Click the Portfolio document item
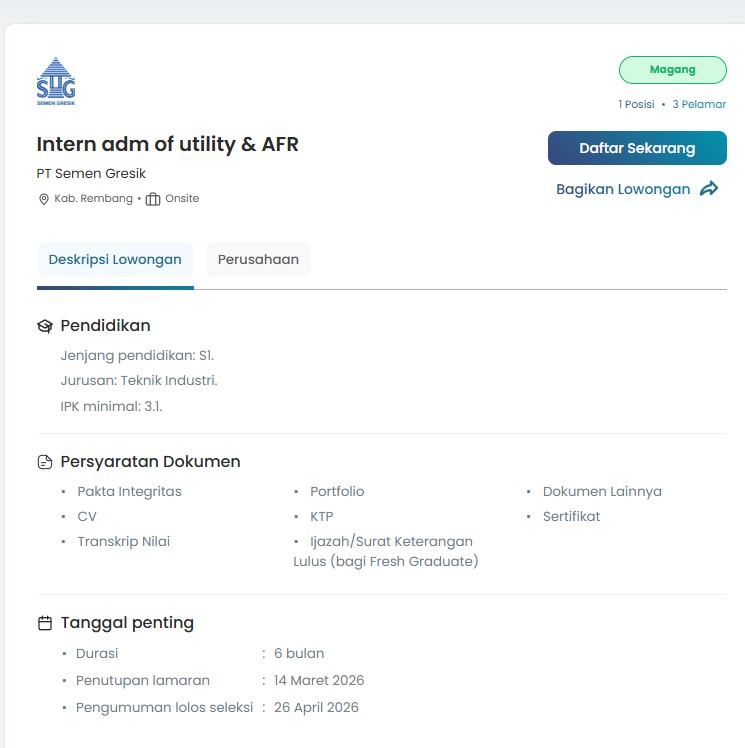Screen dimensions: 745x748 pos(337,491)
